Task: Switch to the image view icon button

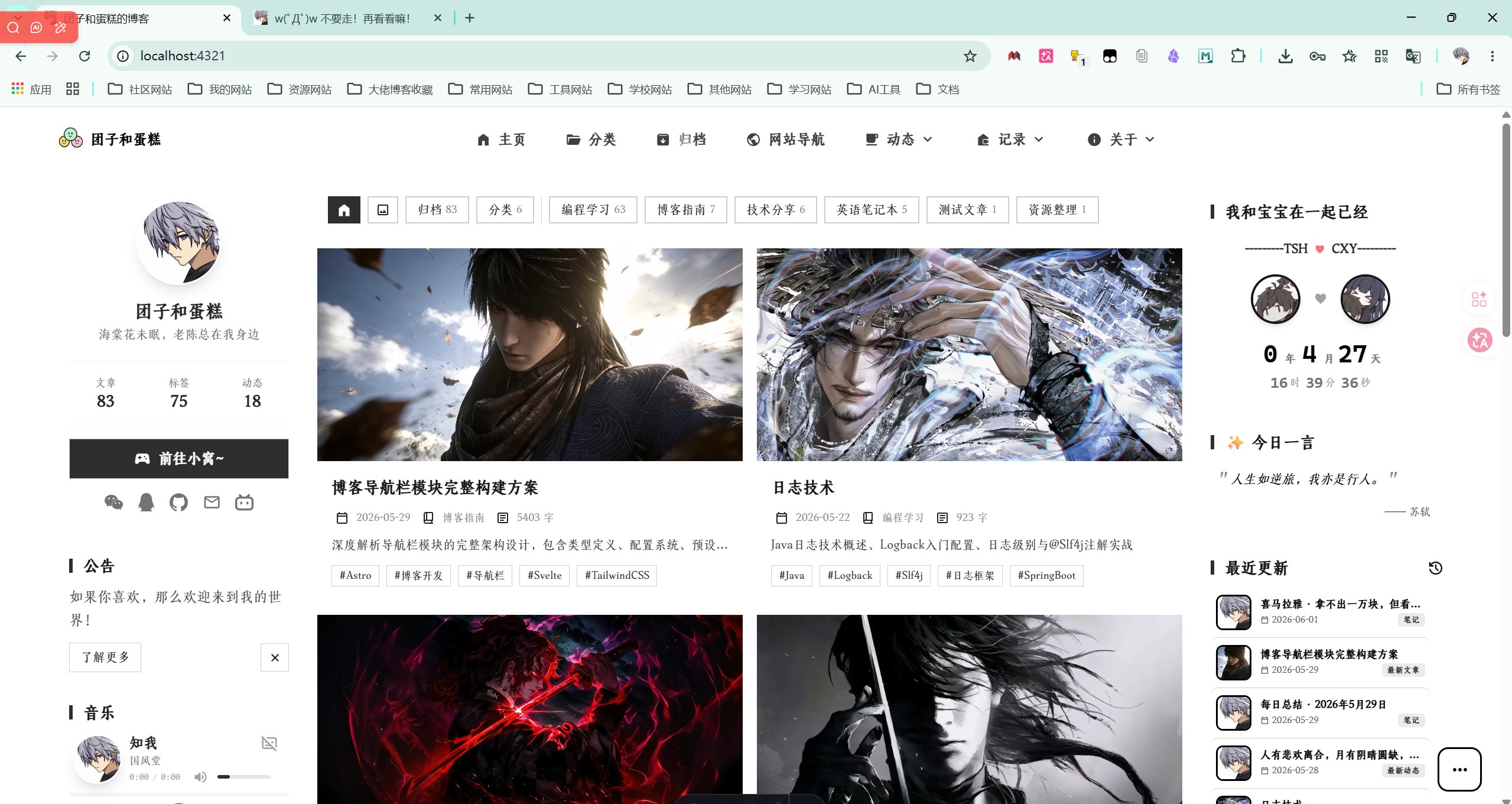Action: pos(383,210)
